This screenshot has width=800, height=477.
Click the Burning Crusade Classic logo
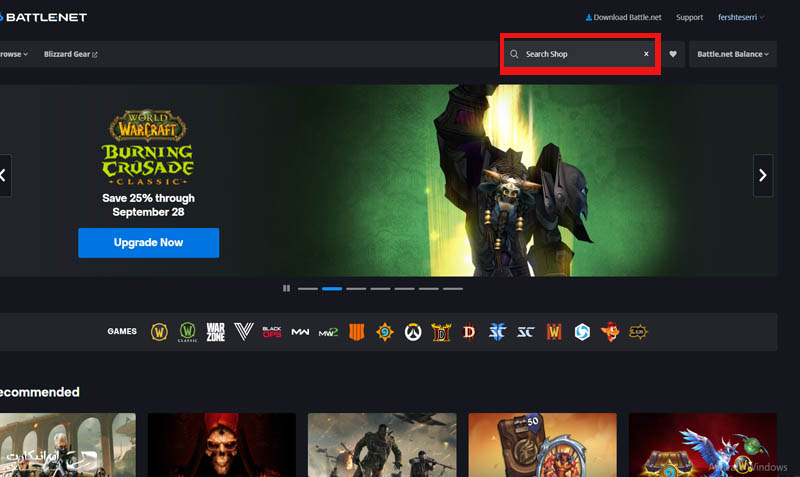tap(148, 147)
